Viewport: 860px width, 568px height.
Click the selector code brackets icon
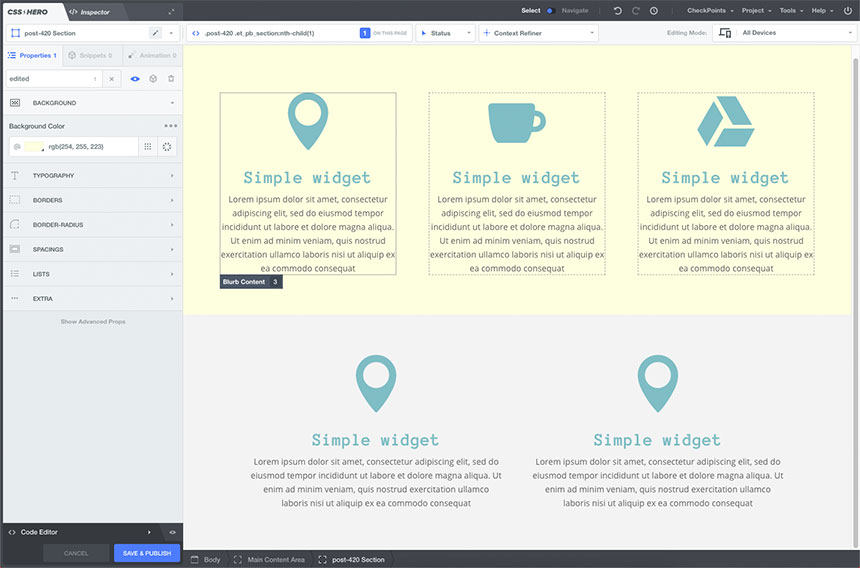[196, 33]
